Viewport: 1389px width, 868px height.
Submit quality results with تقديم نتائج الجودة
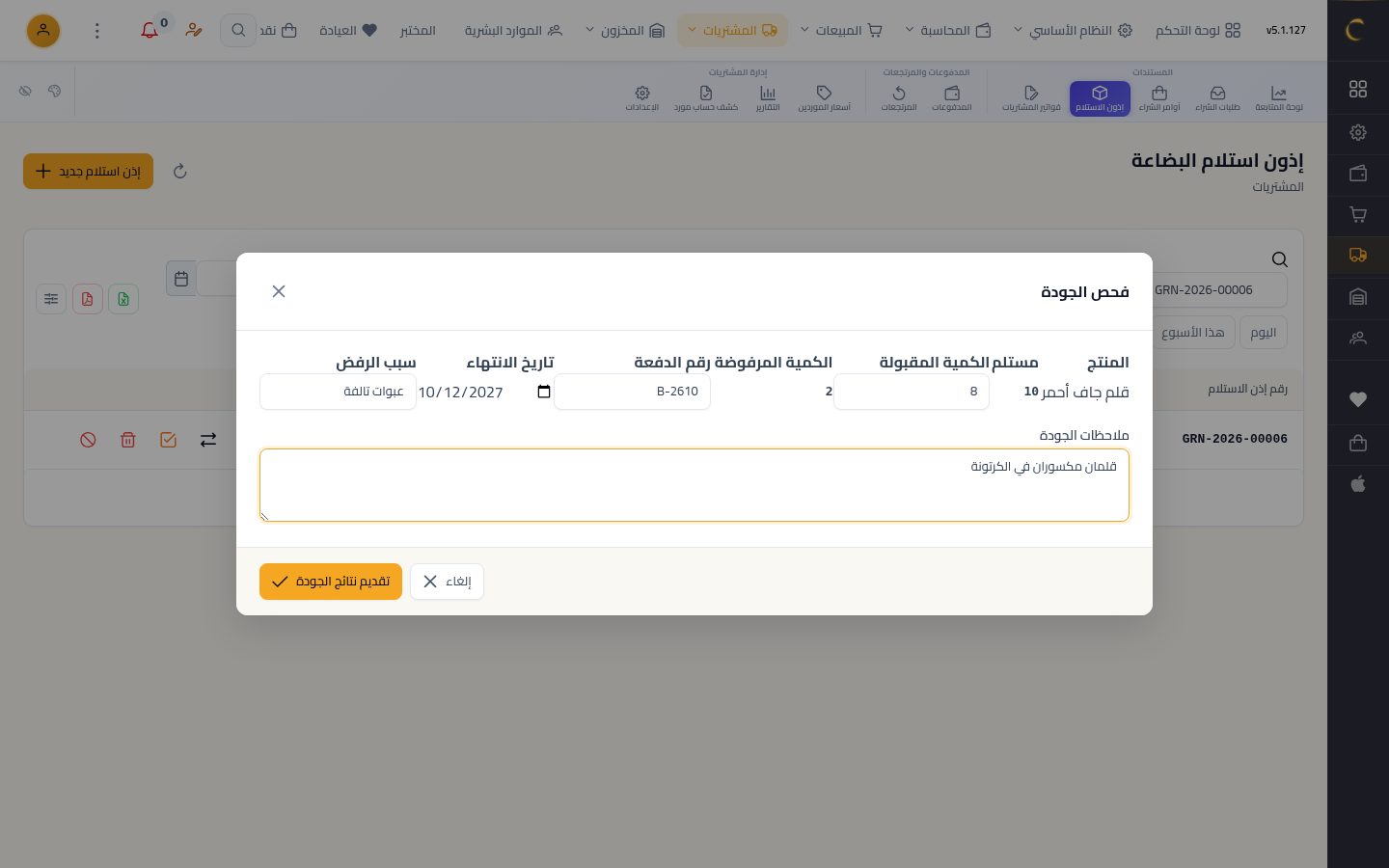coord(331,582)
